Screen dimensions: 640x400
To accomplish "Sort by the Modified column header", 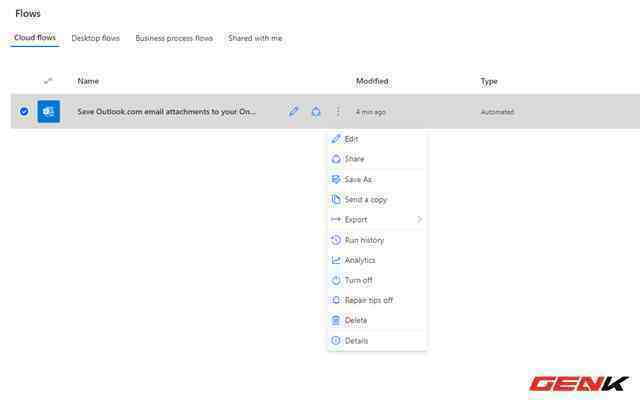I will click(x=372, y=81).
